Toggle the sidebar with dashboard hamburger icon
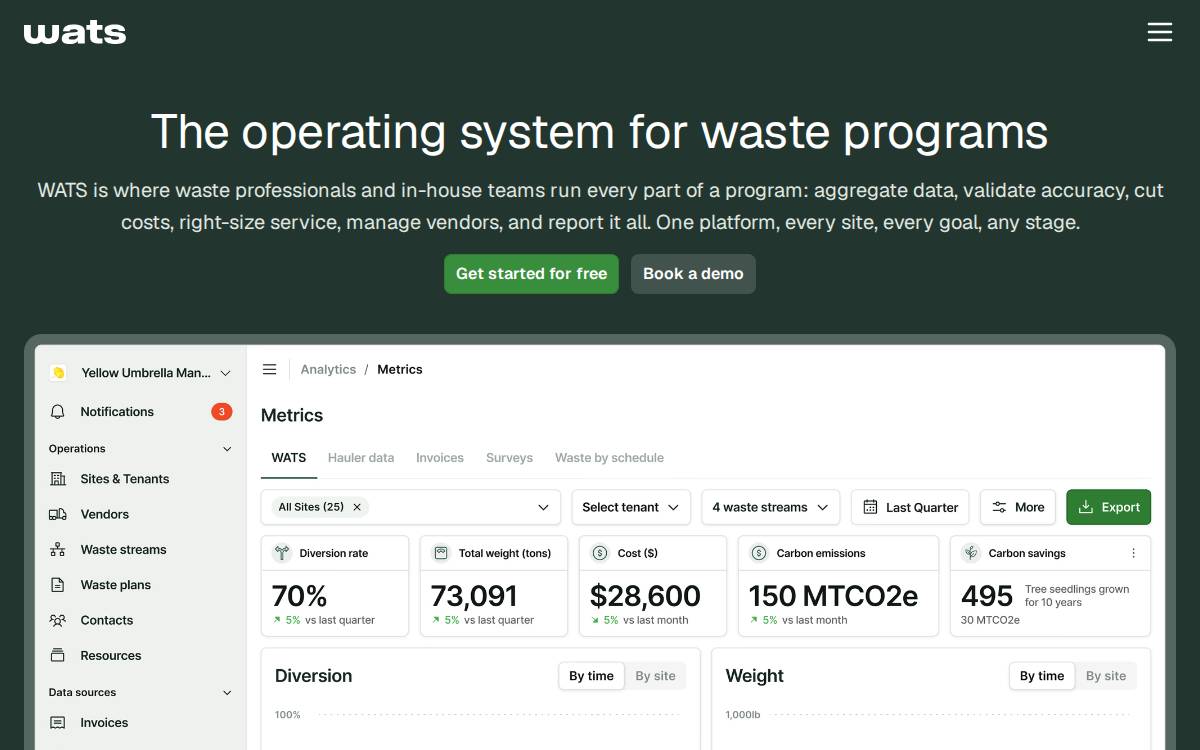Image resolution: width=1200 pixels, height=750 pixels. click(x=269, y=370)
